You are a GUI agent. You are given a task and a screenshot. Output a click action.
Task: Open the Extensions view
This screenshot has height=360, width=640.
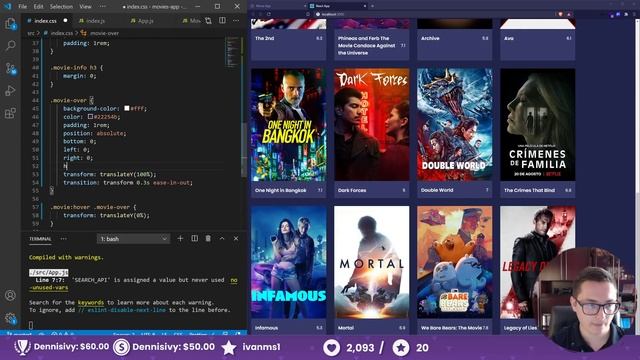tap(11, 113)
